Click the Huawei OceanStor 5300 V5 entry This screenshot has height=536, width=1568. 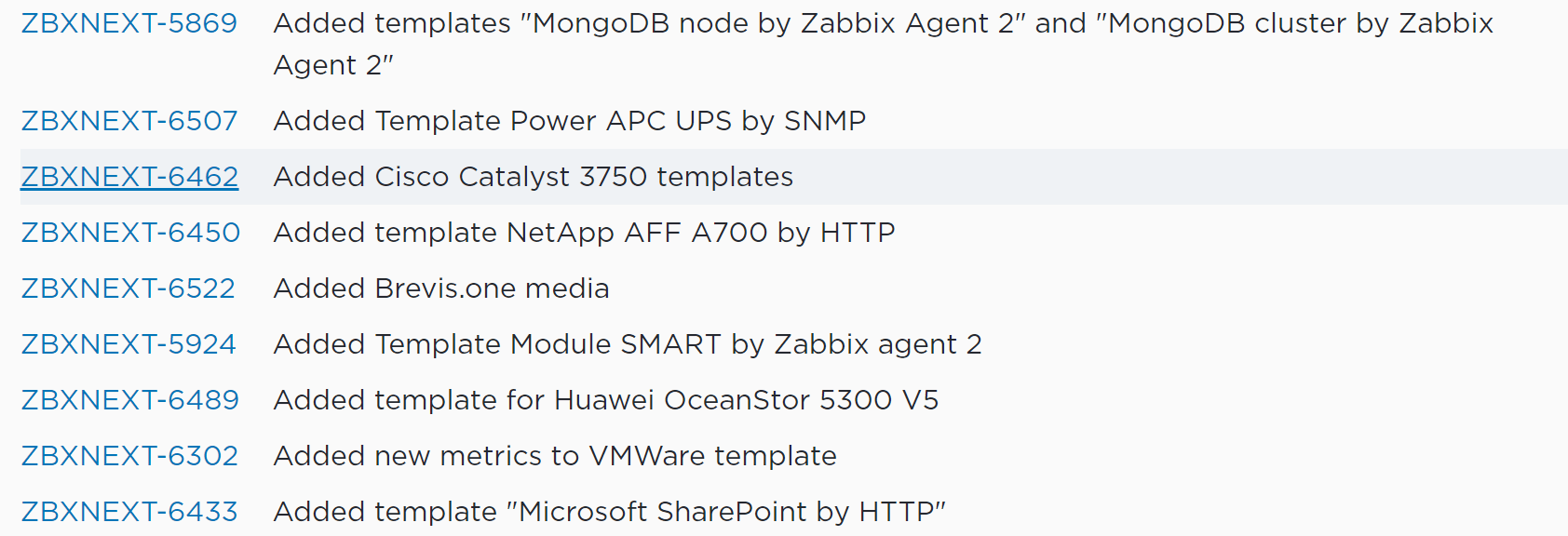click(604, 399)
